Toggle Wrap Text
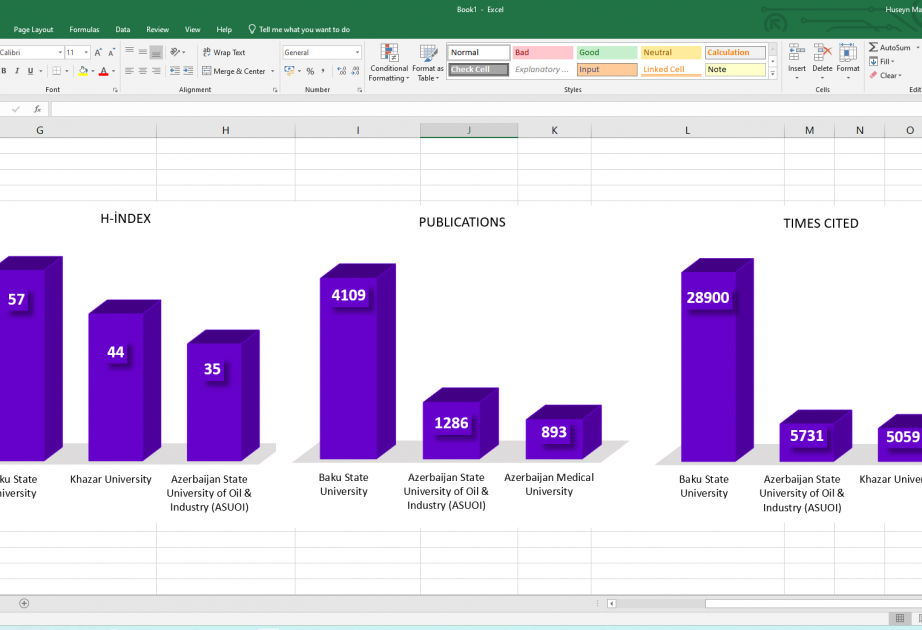 [223, 52]
